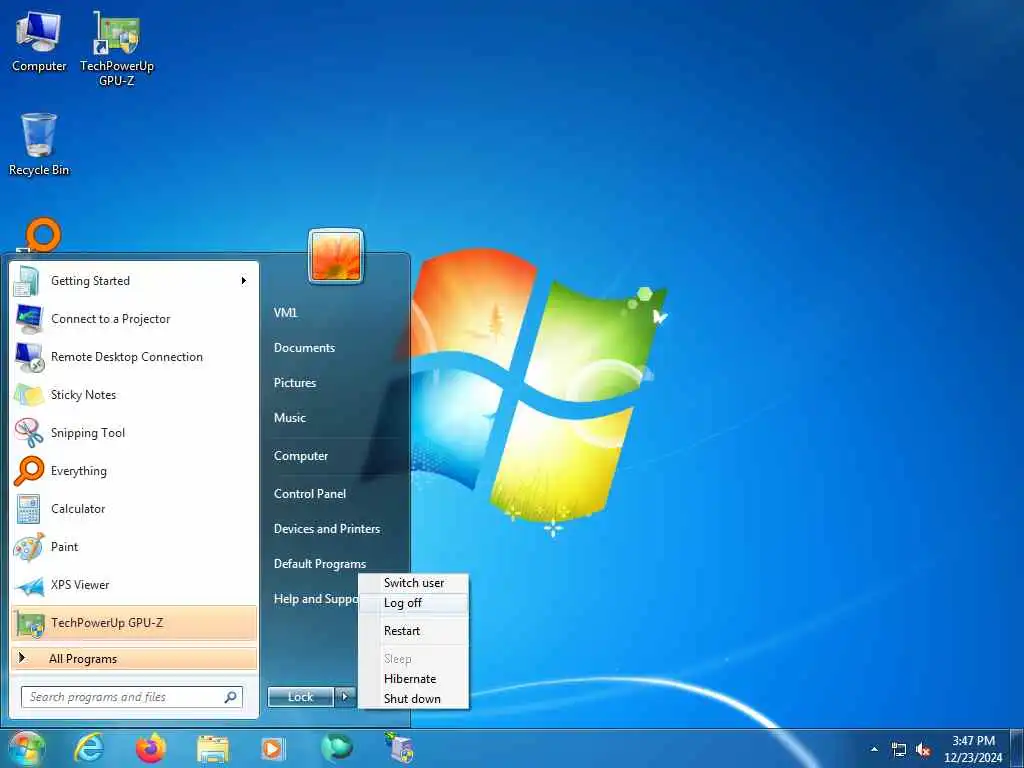Show hidden tray icons arrow
The height and width of the screenshot is (768, 1024).
[x=874, y=749]
